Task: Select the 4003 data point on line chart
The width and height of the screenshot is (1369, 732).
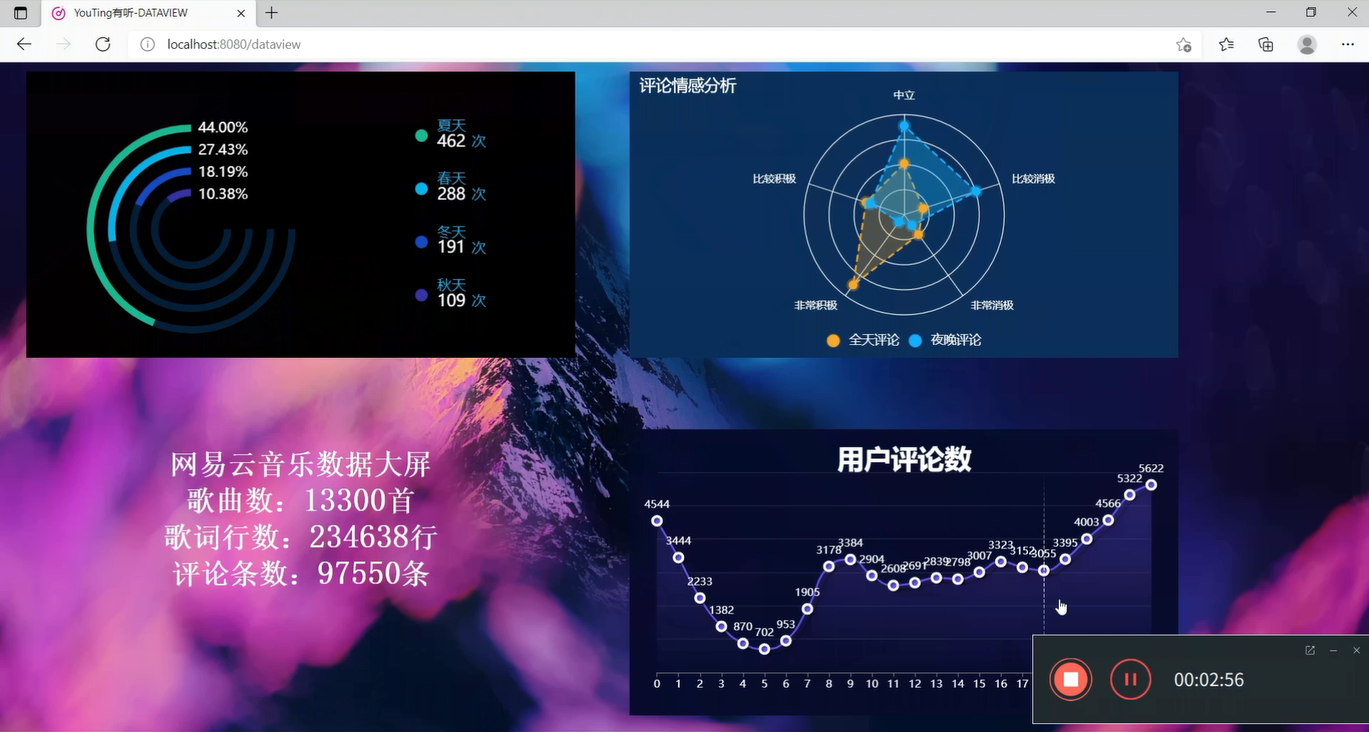Action: (x=1087, y=539)
